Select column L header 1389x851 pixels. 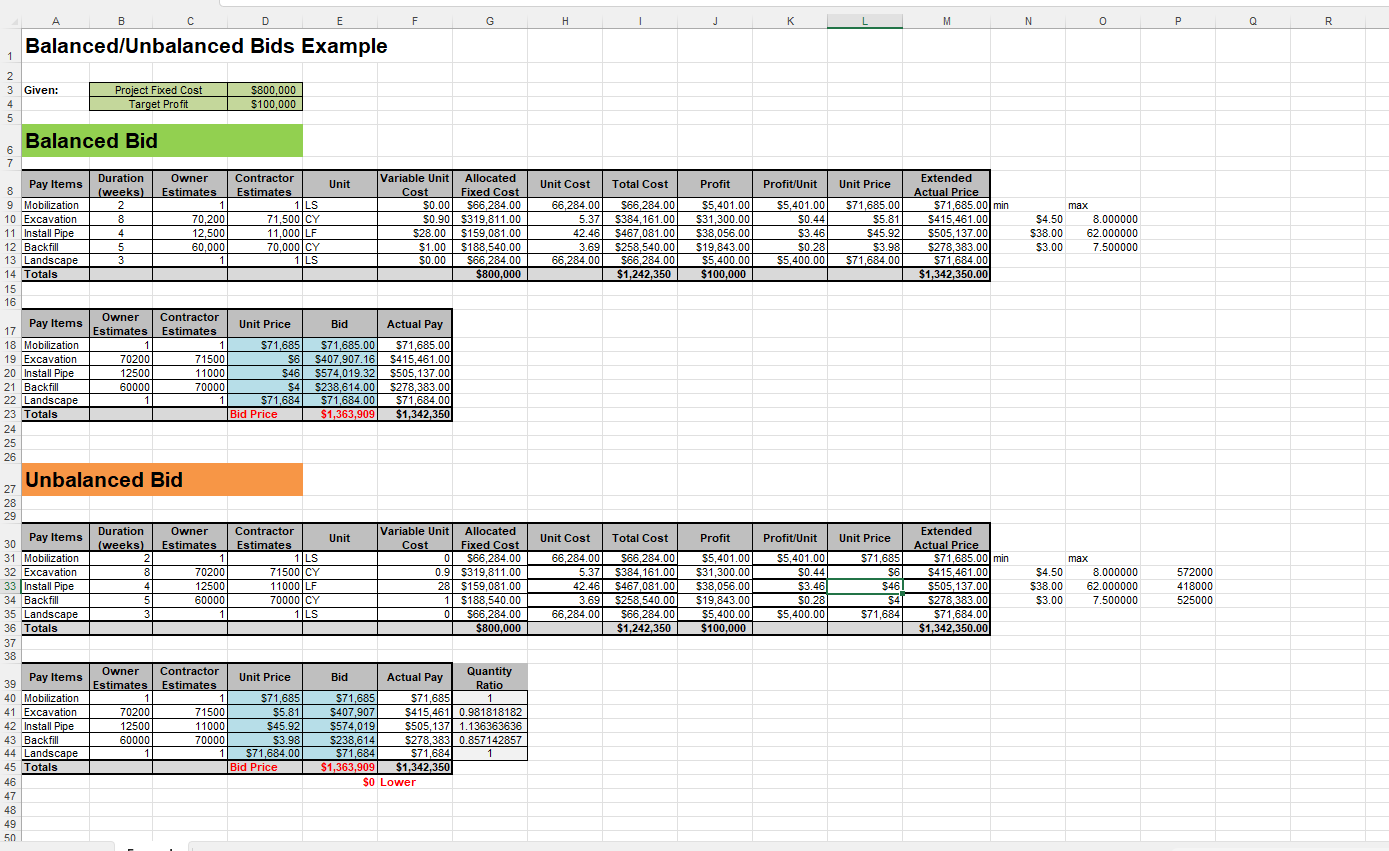pos(864,19)
